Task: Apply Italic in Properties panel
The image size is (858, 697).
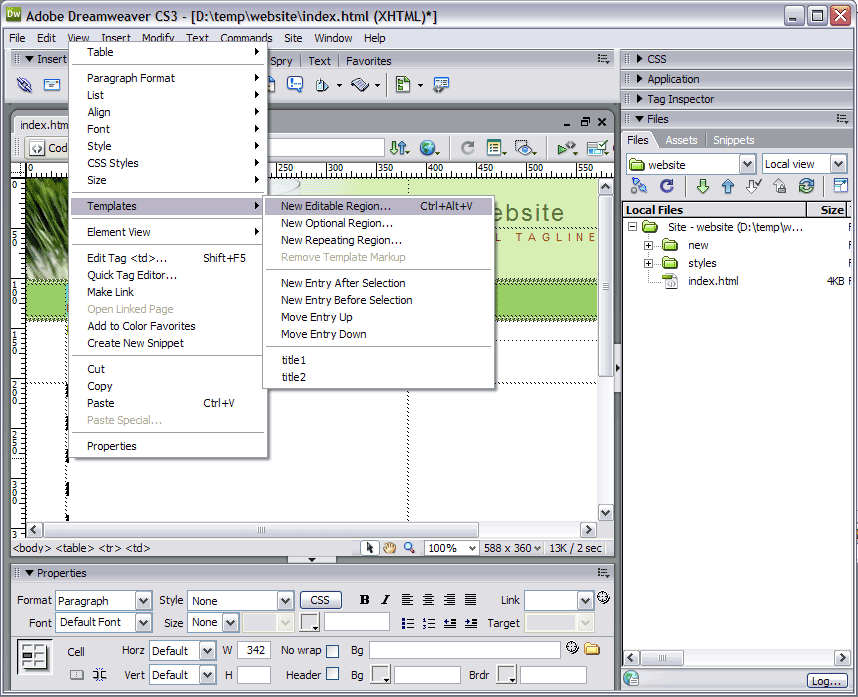Action: (x=386, y=600)
